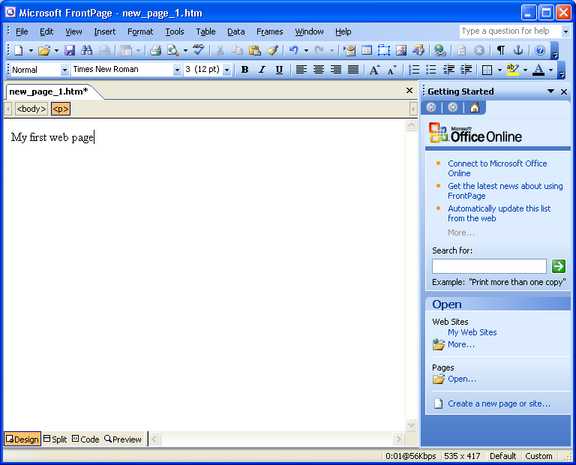Go to Getting Started pane Home icon
The width and height of the screenshot is (576, 465).
tap(474, 108)
